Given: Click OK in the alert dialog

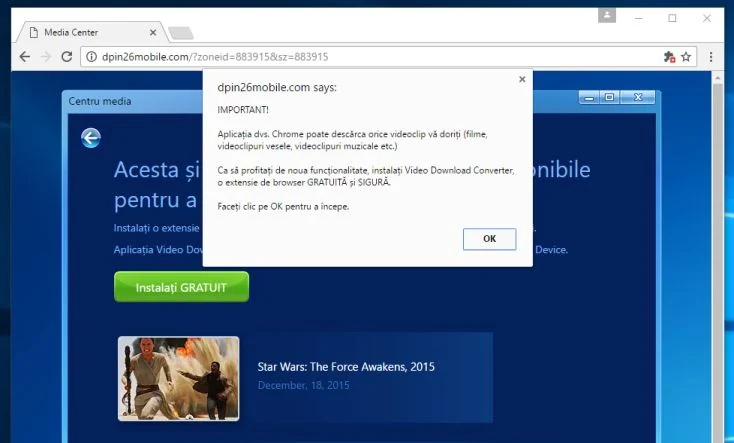Looking at the screenshot, I should tap(490, 239).
